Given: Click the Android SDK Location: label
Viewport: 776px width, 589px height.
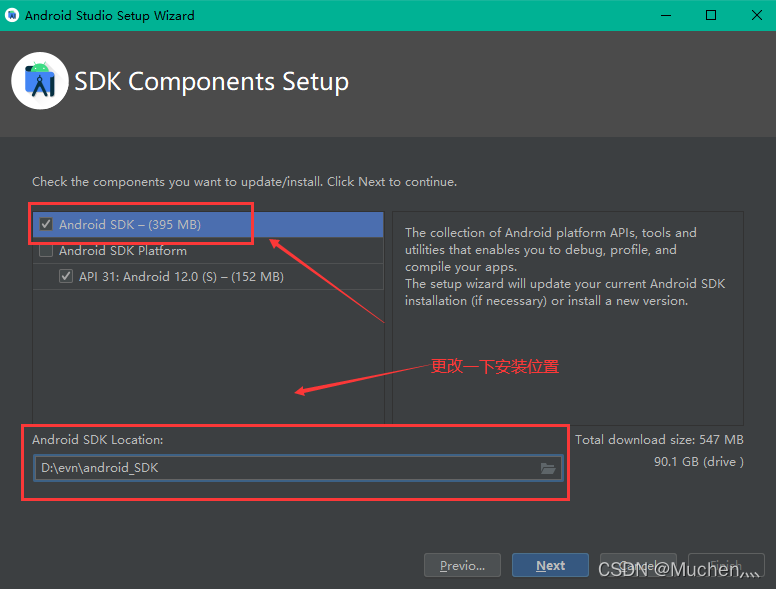Looking at the screenshot, I should pos(97,440).
